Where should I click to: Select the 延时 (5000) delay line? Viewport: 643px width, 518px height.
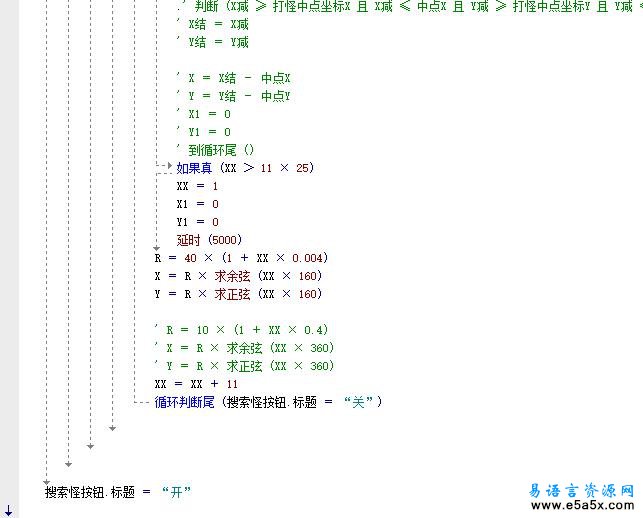click(x=209, y=240)
